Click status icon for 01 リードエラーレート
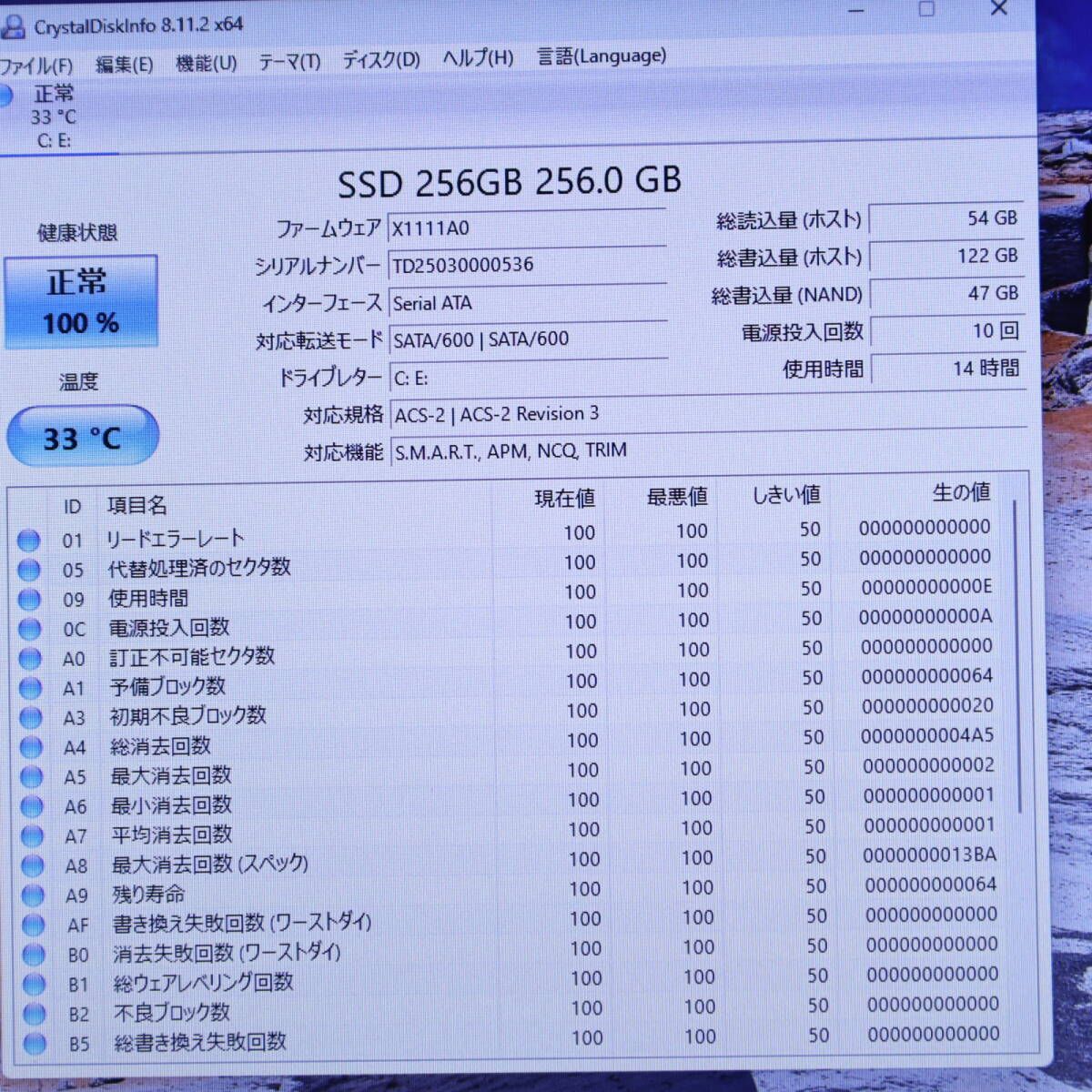The height and width of the screenshot is (1092, 1092). pyautogui.click(x=28, y=541)
